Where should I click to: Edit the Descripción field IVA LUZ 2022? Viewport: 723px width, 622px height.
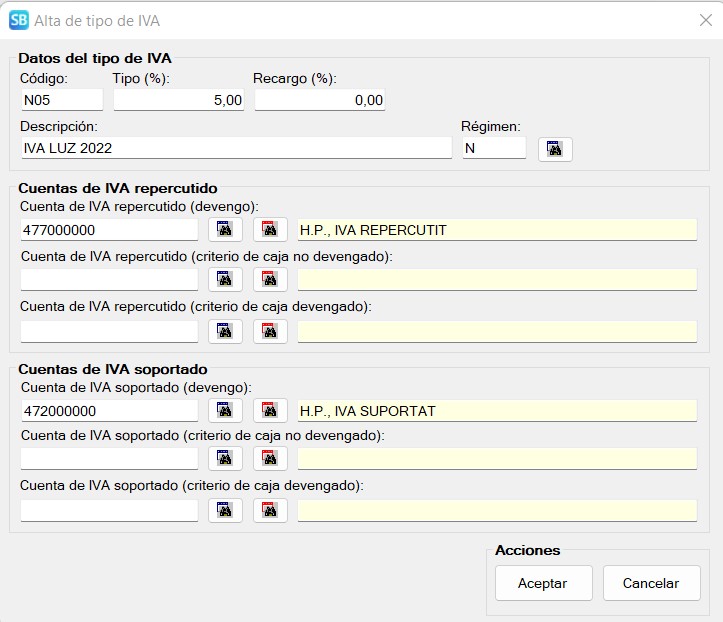[235, 148]
